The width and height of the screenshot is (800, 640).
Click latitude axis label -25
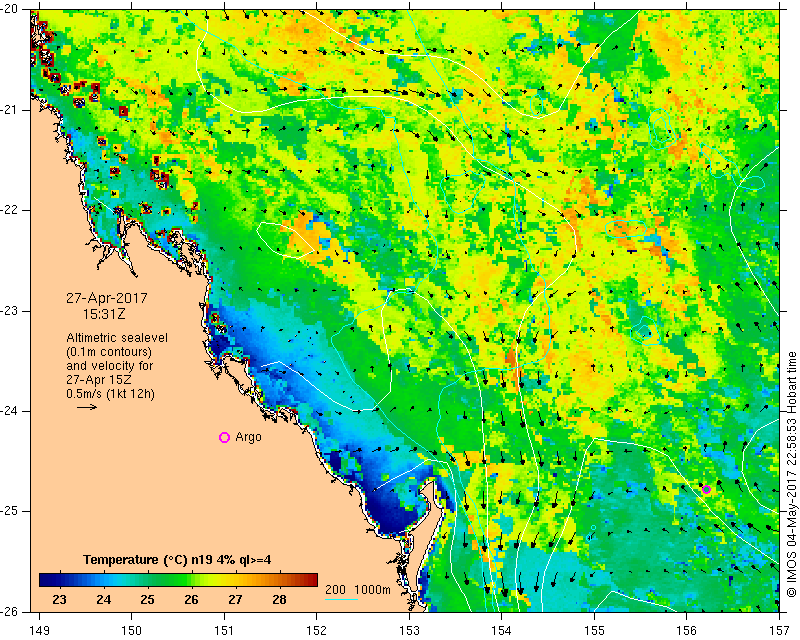pyautogui.click(x=9, y=511)
